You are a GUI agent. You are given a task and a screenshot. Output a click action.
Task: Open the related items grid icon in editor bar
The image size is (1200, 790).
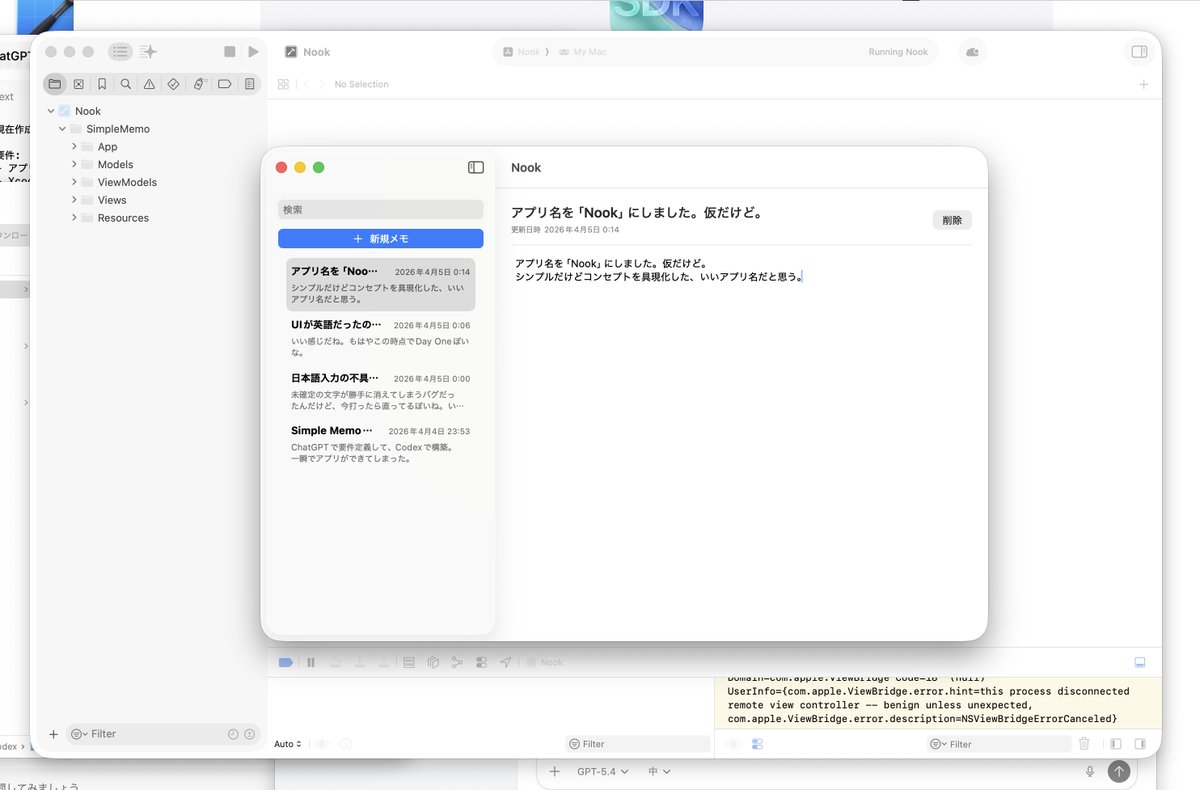pos(283,85)
